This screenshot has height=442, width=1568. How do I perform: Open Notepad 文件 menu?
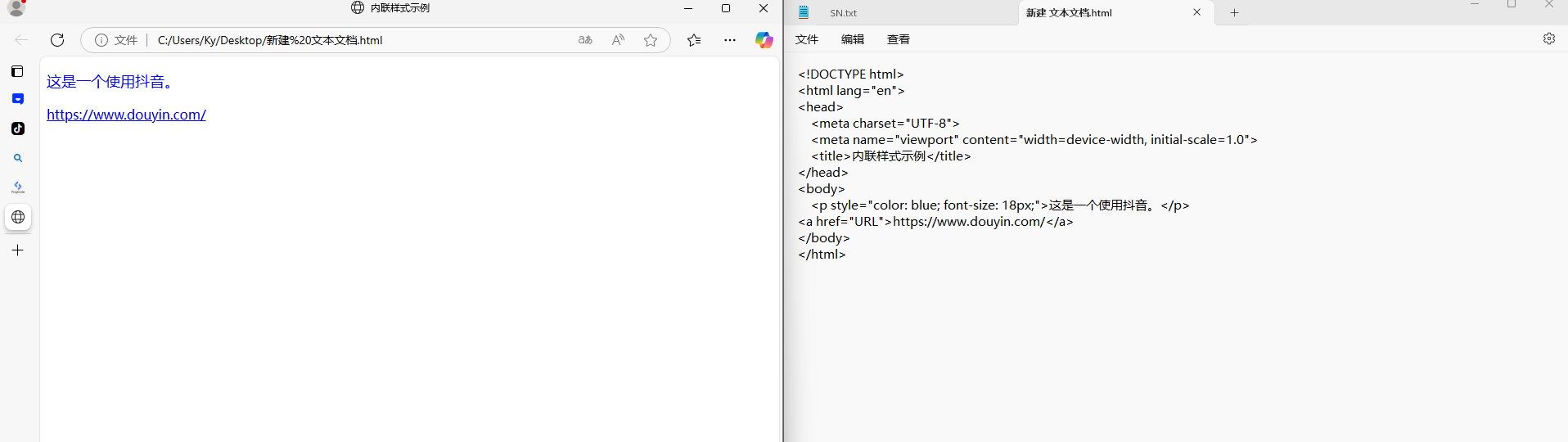[807, 39]
